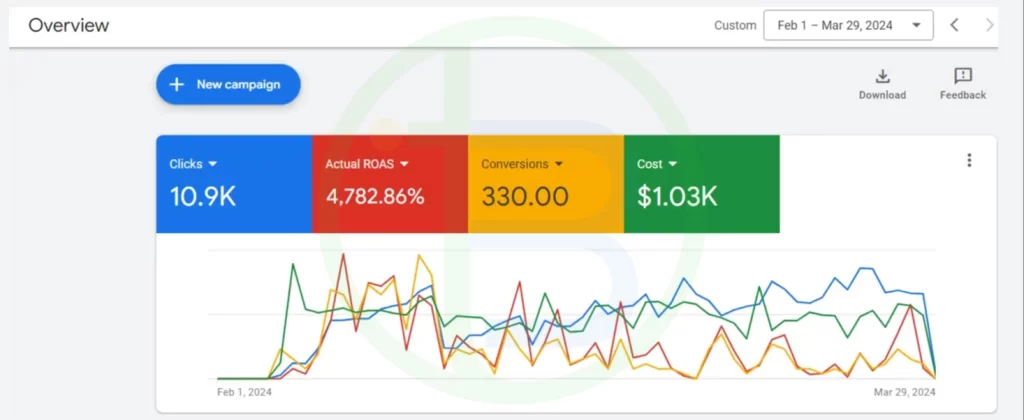Select the red 4,782.86% ROAS value
Viewport: 1024px width, 420px height.
pyautogui.click(x=375, y=197)
